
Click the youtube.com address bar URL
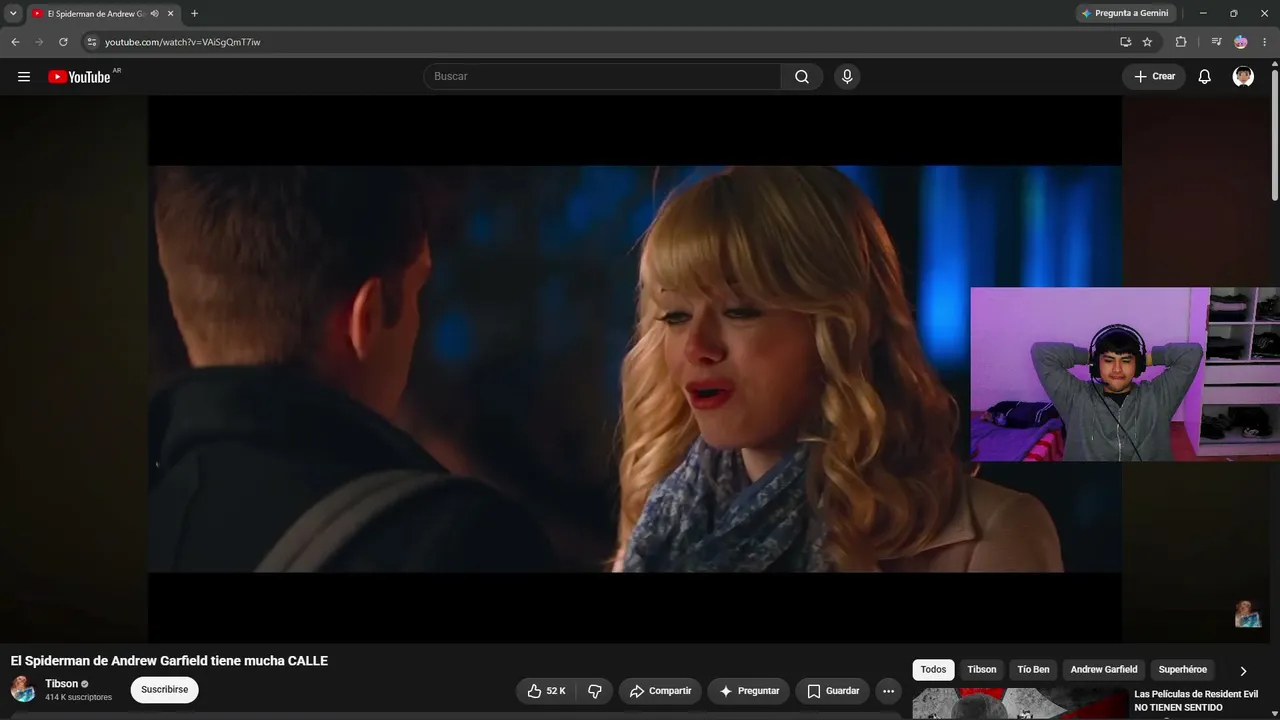(x=183, y=42)
